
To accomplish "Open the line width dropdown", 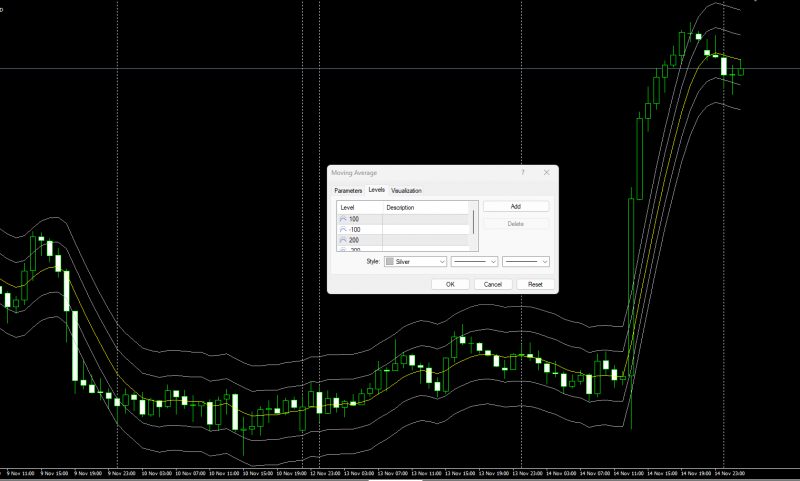I will [x=526, y=262].
